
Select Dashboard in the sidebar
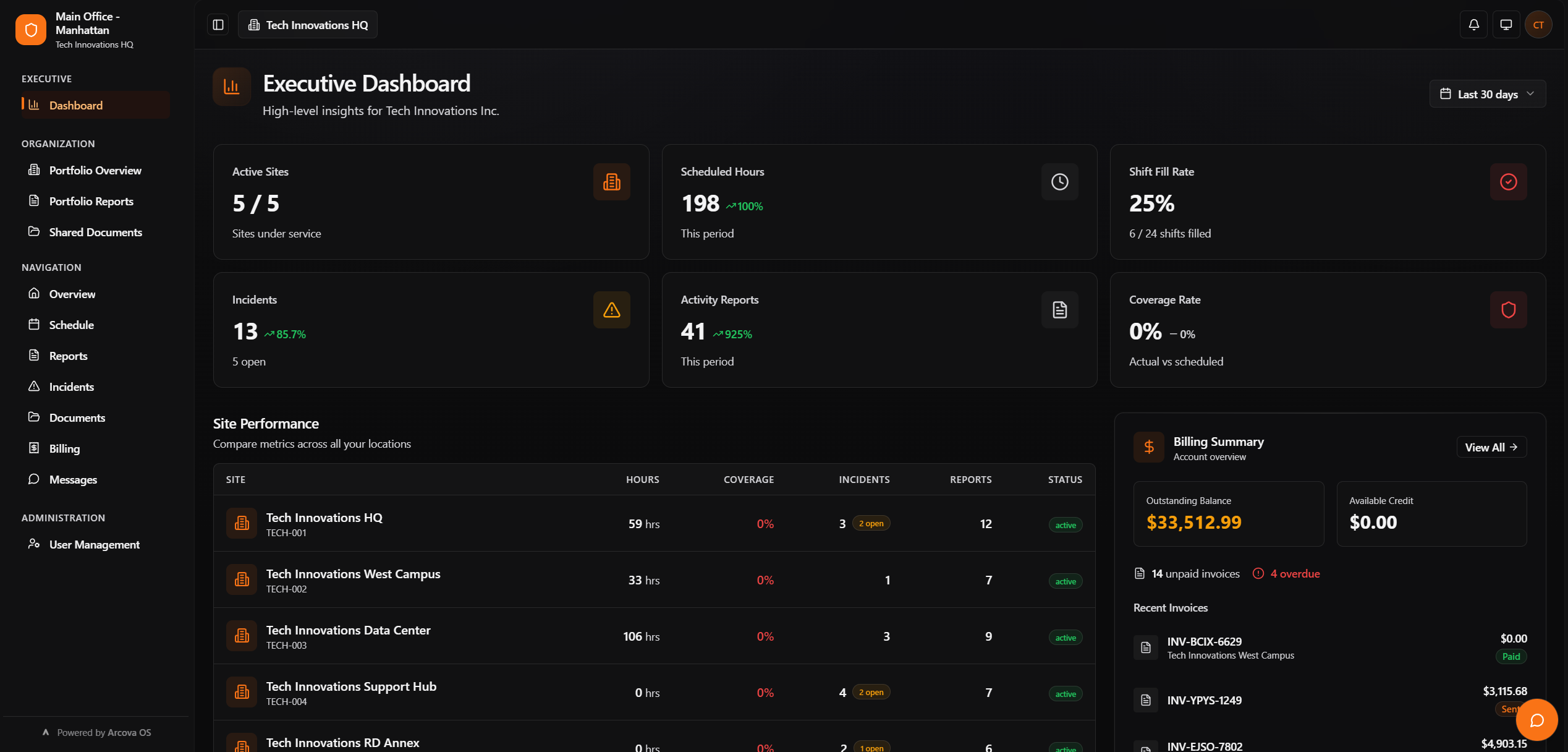(96, 105)
